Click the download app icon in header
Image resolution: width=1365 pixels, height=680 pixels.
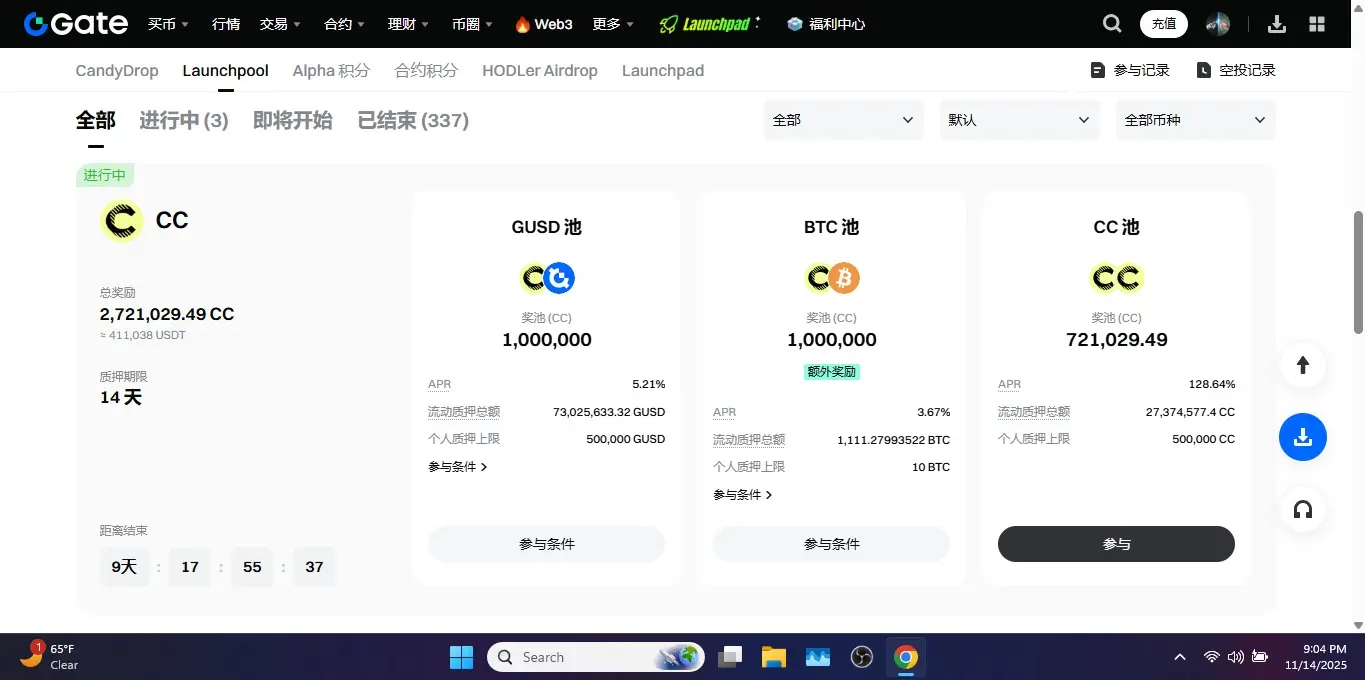coord(1277,24)
